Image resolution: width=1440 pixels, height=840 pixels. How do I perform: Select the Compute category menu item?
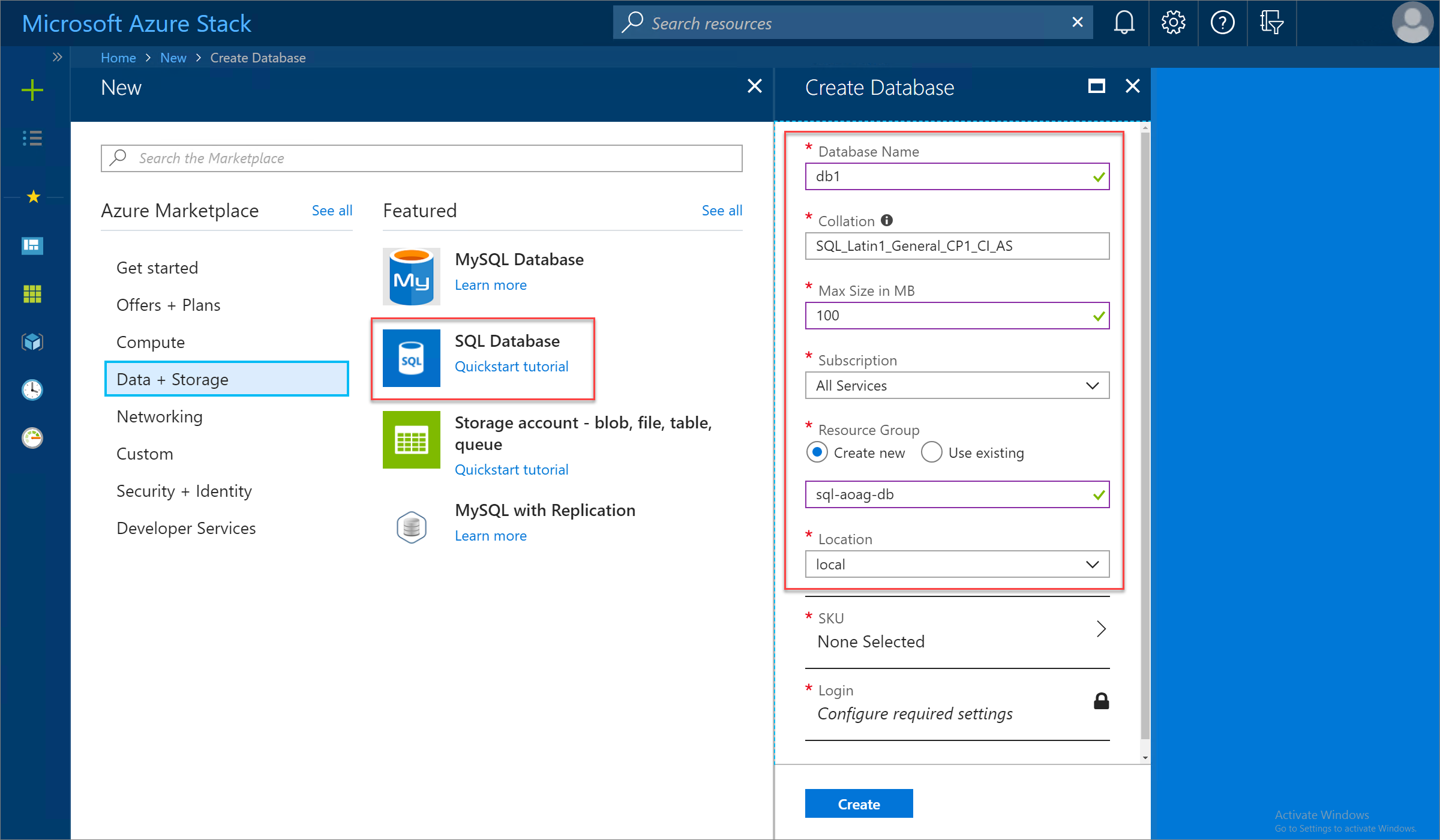[x=151, y=341]
